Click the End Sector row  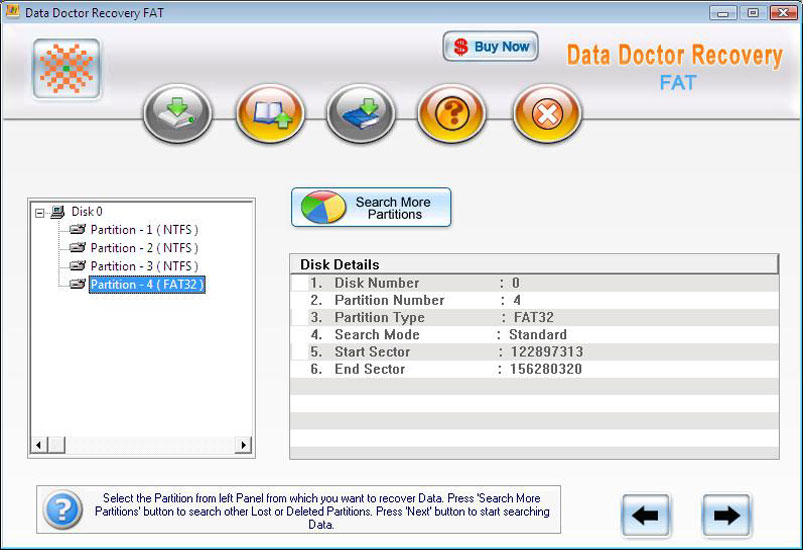(x=534, y=369)
